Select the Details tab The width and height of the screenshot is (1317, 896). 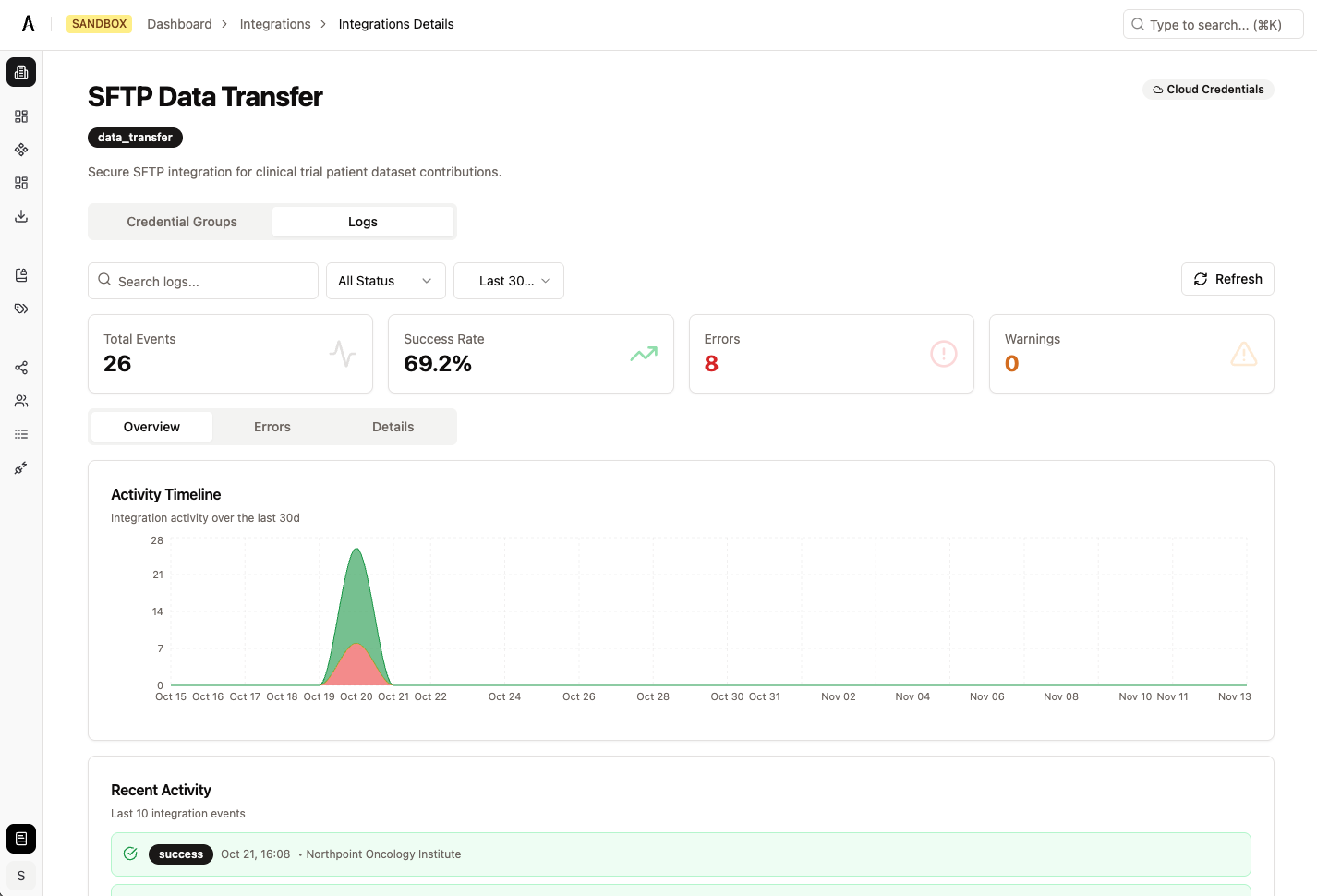tap(393, 426)
